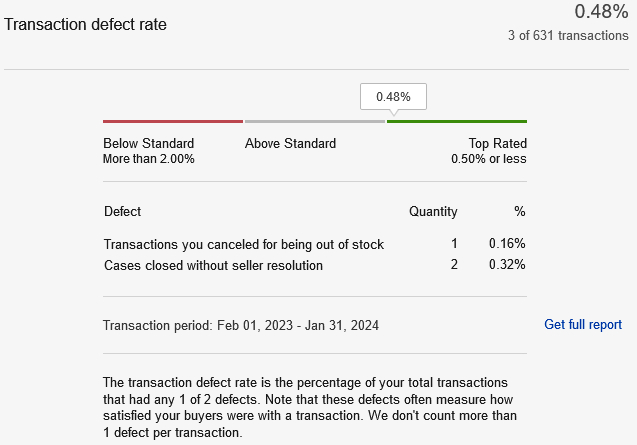Open the Get full report link
637x445 pixels.
583,324
